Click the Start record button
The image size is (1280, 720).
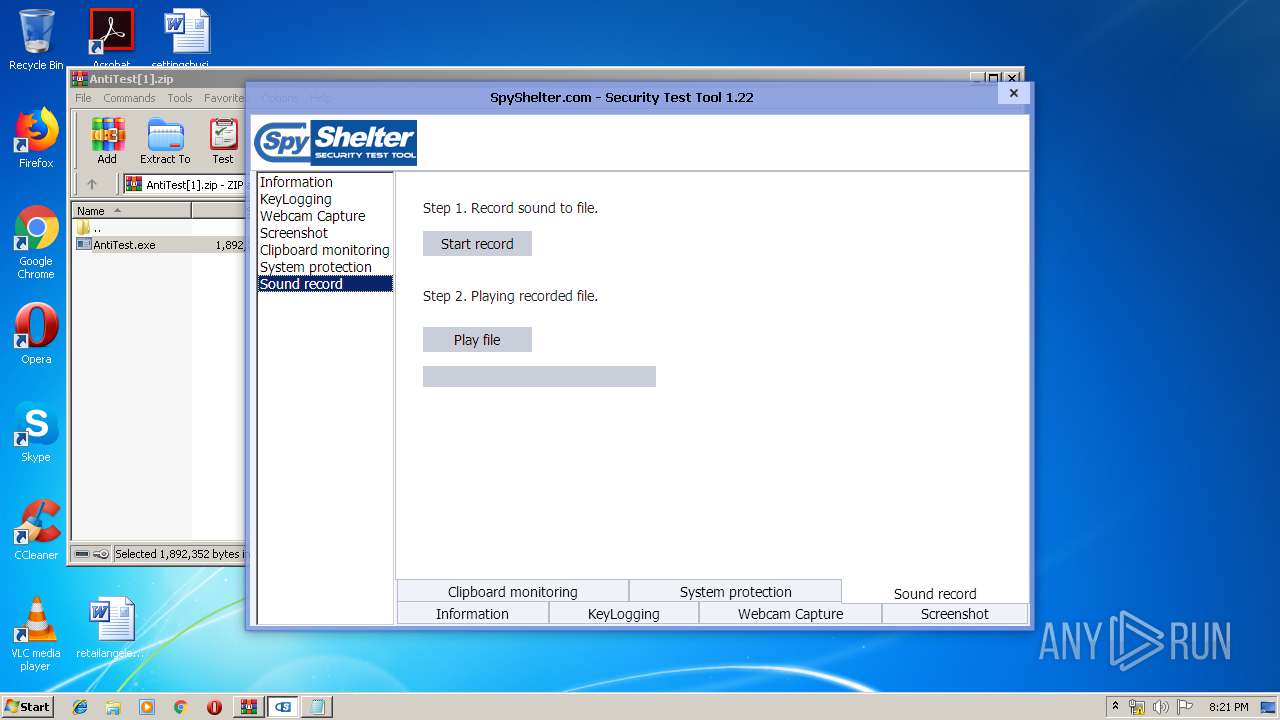point(477,244)
